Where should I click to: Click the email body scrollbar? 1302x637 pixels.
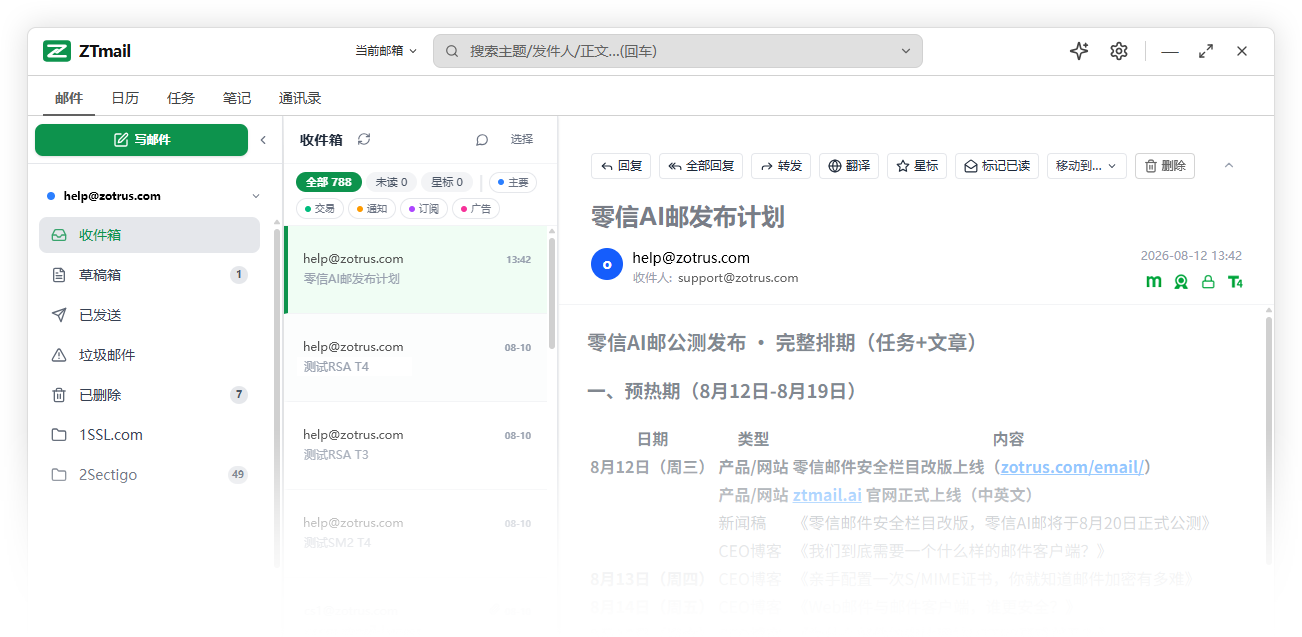[x=1268, y=440]
